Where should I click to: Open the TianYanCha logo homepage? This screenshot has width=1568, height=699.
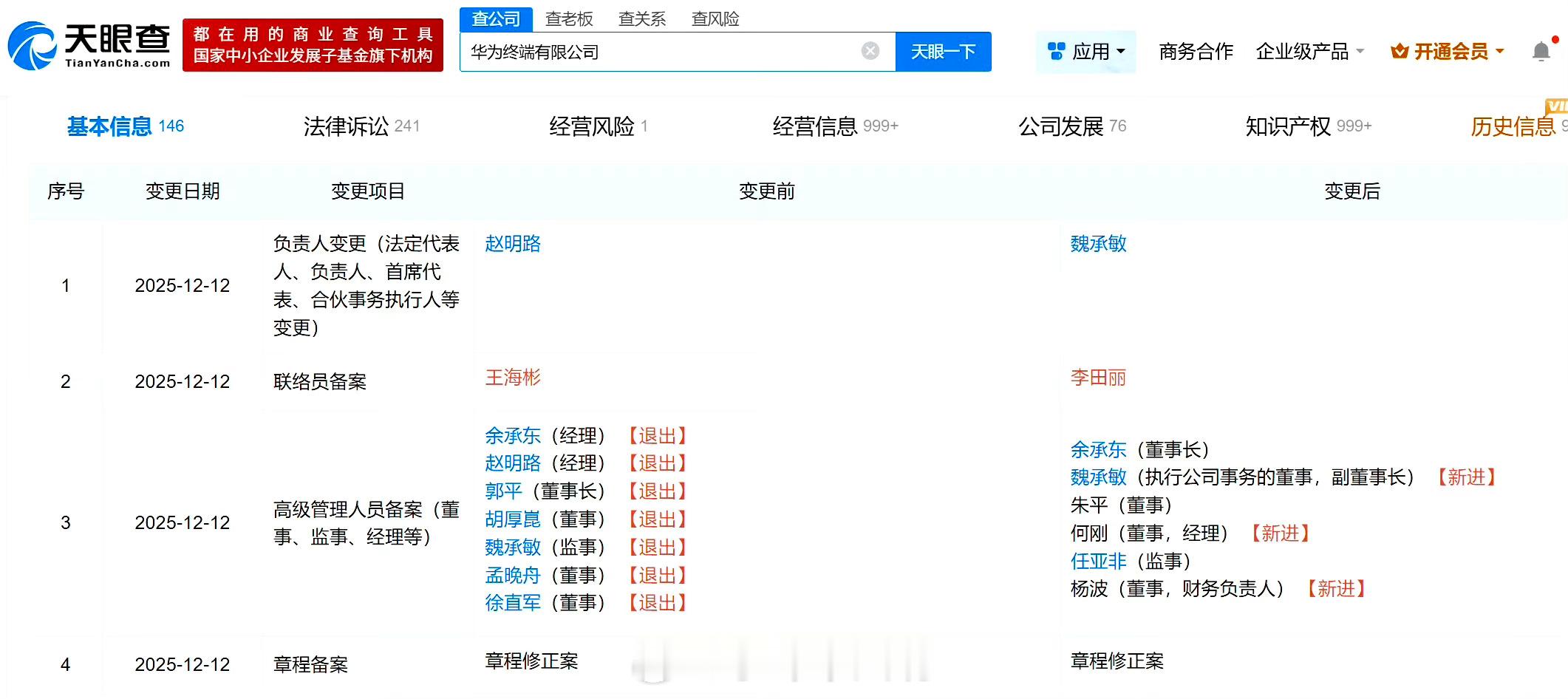coord(89,46)
